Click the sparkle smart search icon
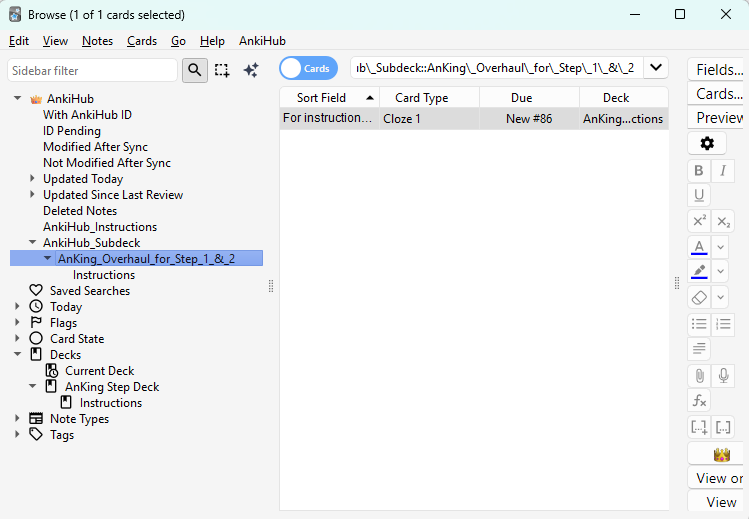The width and height of the screenshot is (749, 519). [251, 70]
